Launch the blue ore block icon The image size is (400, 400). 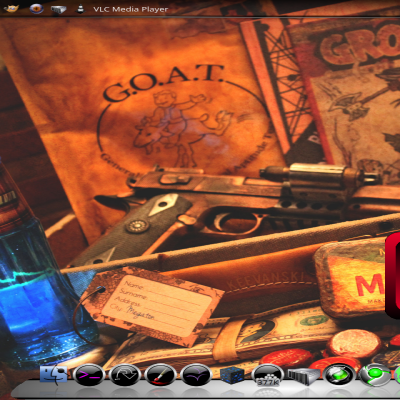click(x=232, y=376)
